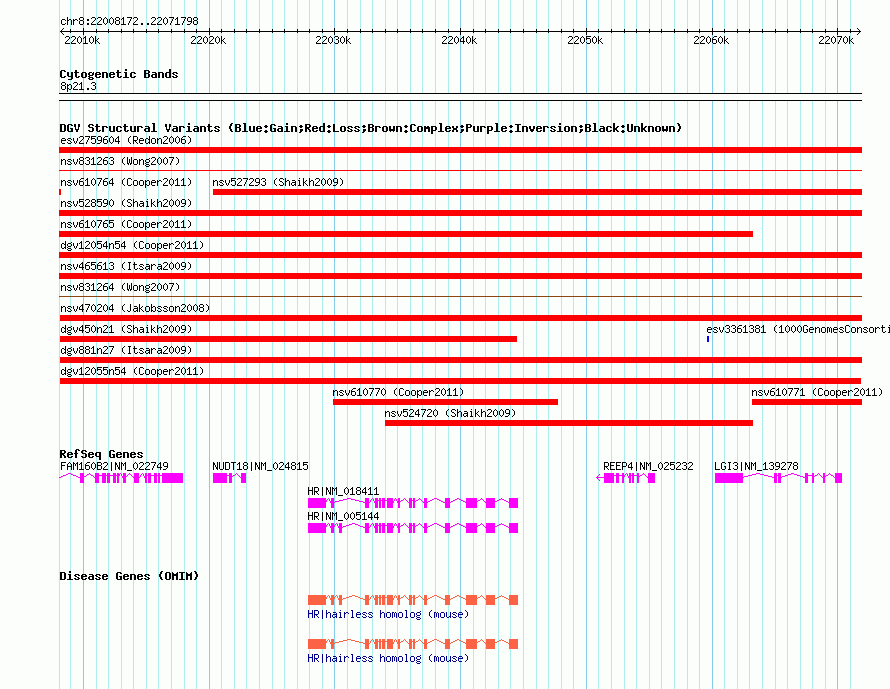Viewport: 890px width, 689px height.
Task: Open the LGI3|NM_139278 gene label
Action: point(756,466)
